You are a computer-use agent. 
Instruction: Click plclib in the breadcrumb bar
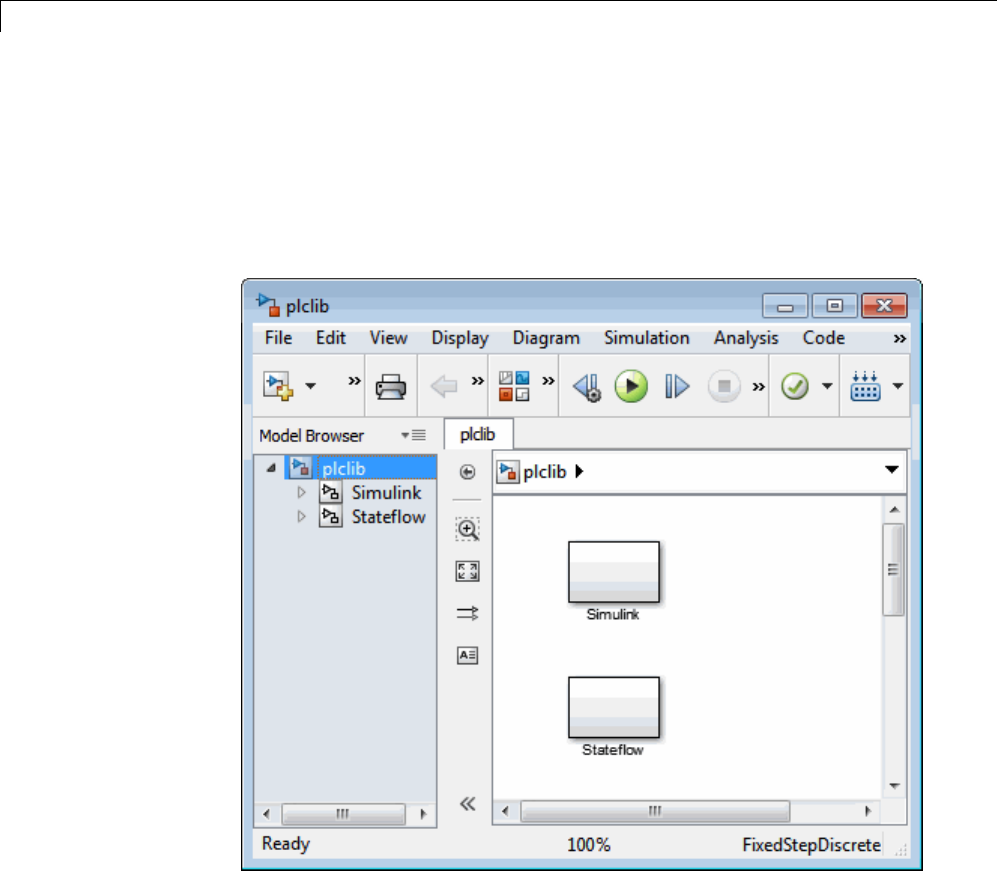pos(544,472)
